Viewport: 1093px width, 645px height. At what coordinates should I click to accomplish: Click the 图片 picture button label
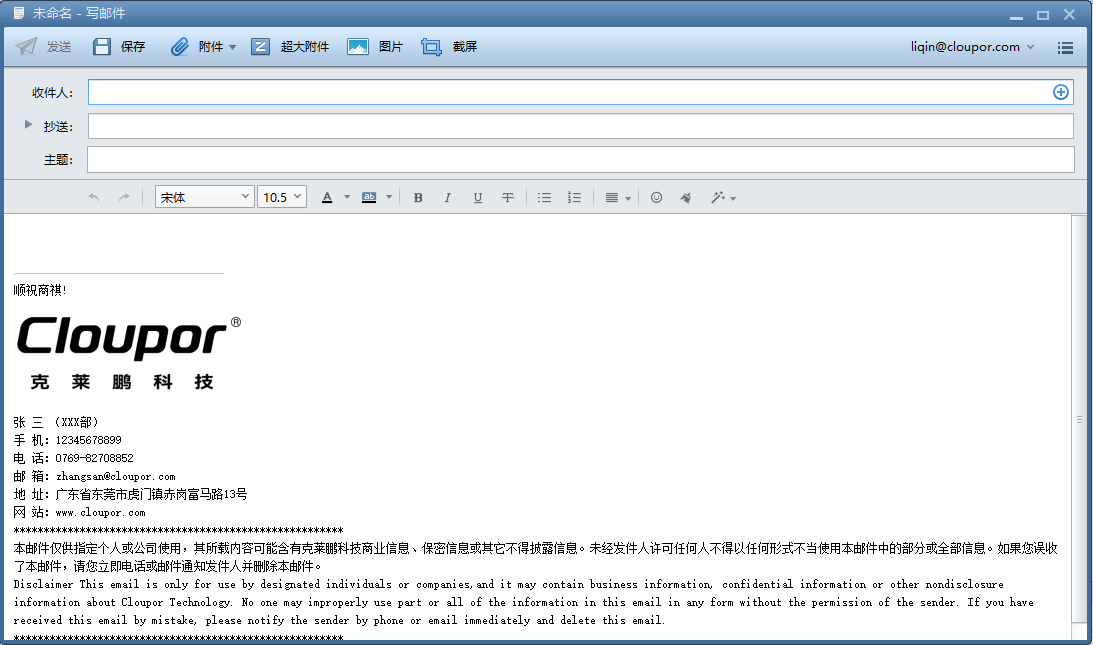pyautogui.click(x=391, y=47)
